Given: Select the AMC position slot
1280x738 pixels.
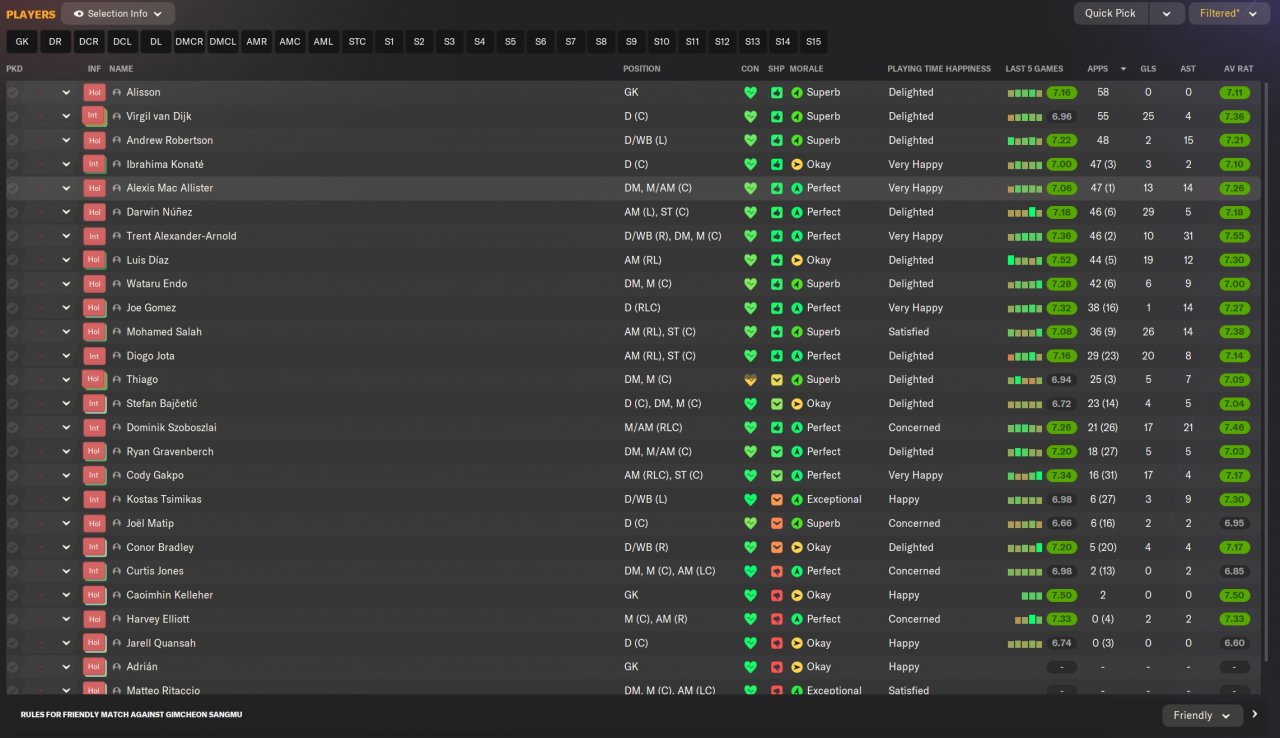Looking at the screenshot, I should click(x=290, y=42).
